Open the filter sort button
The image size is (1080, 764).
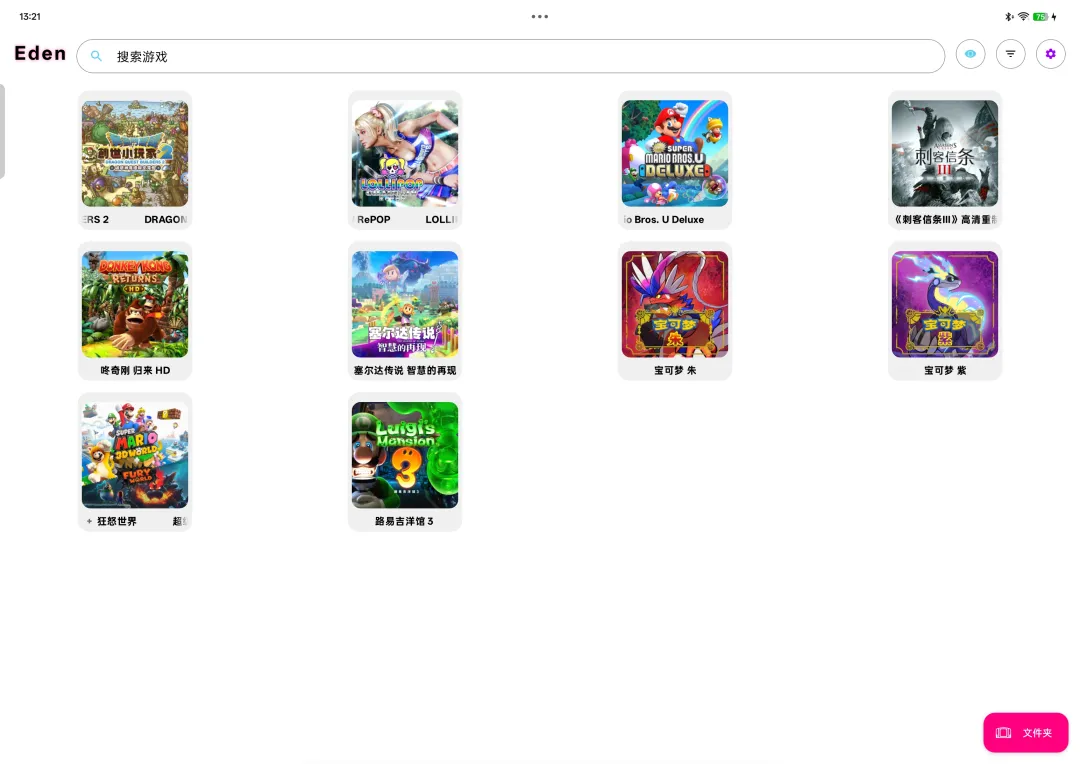click(x=1010, y=54)
